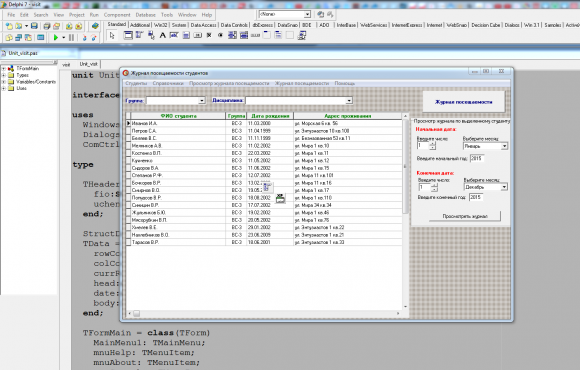Screen dimensions: 580x370
Task: Open the Справочники menu in form
Action: pos(168,83)
